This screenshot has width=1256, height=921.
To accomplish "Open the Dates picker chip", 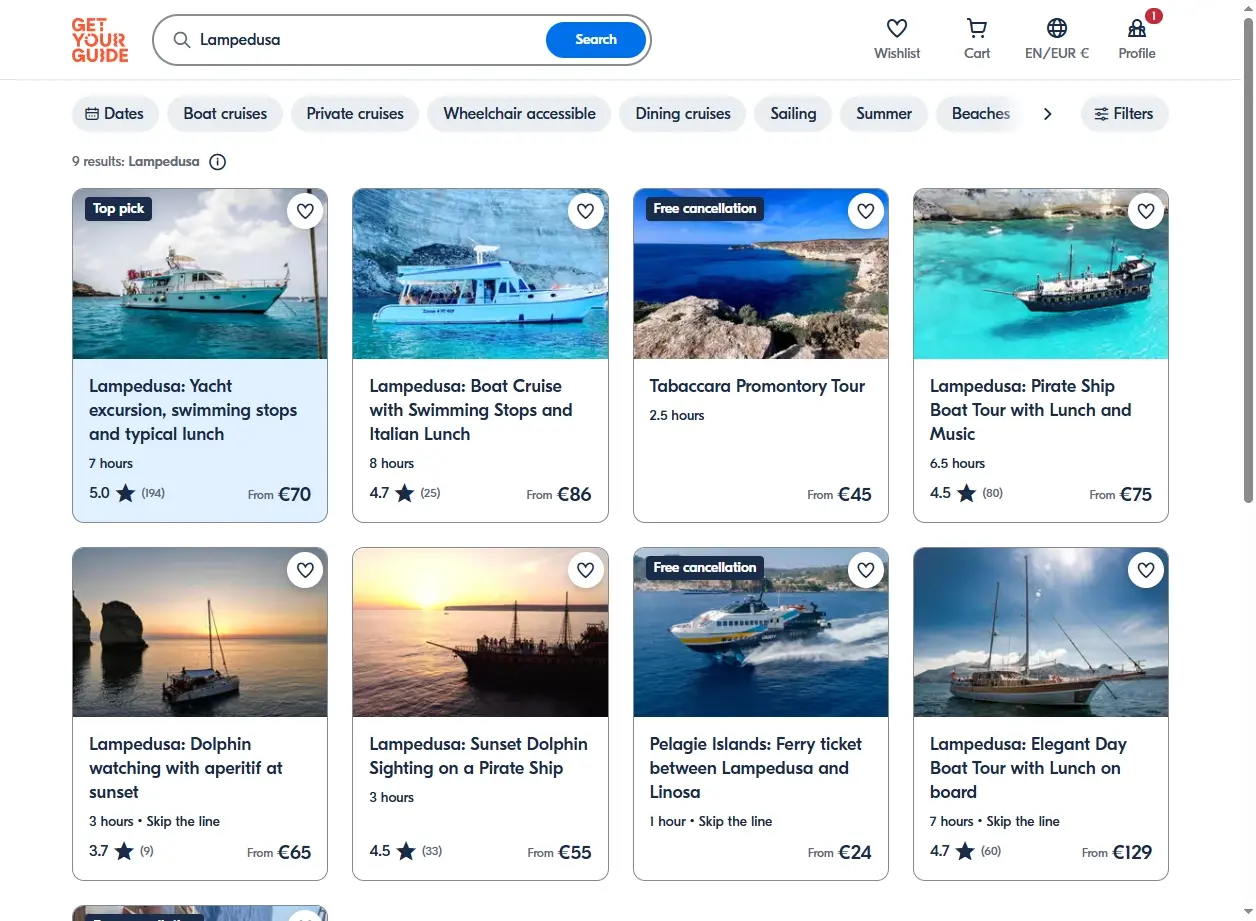I will click(115, 114).
